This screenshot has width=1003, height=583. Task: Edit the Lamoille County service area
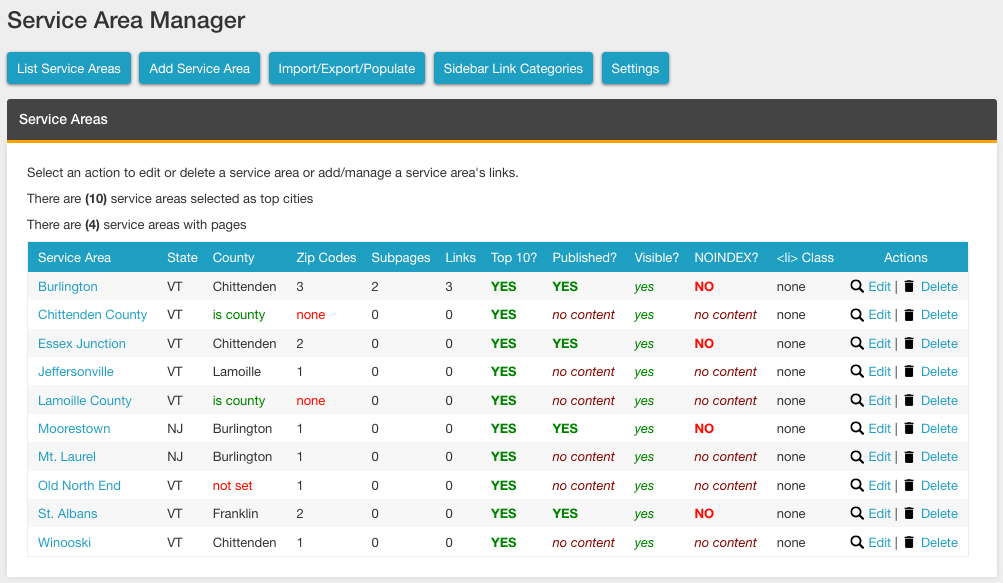(x=879, y=400)
